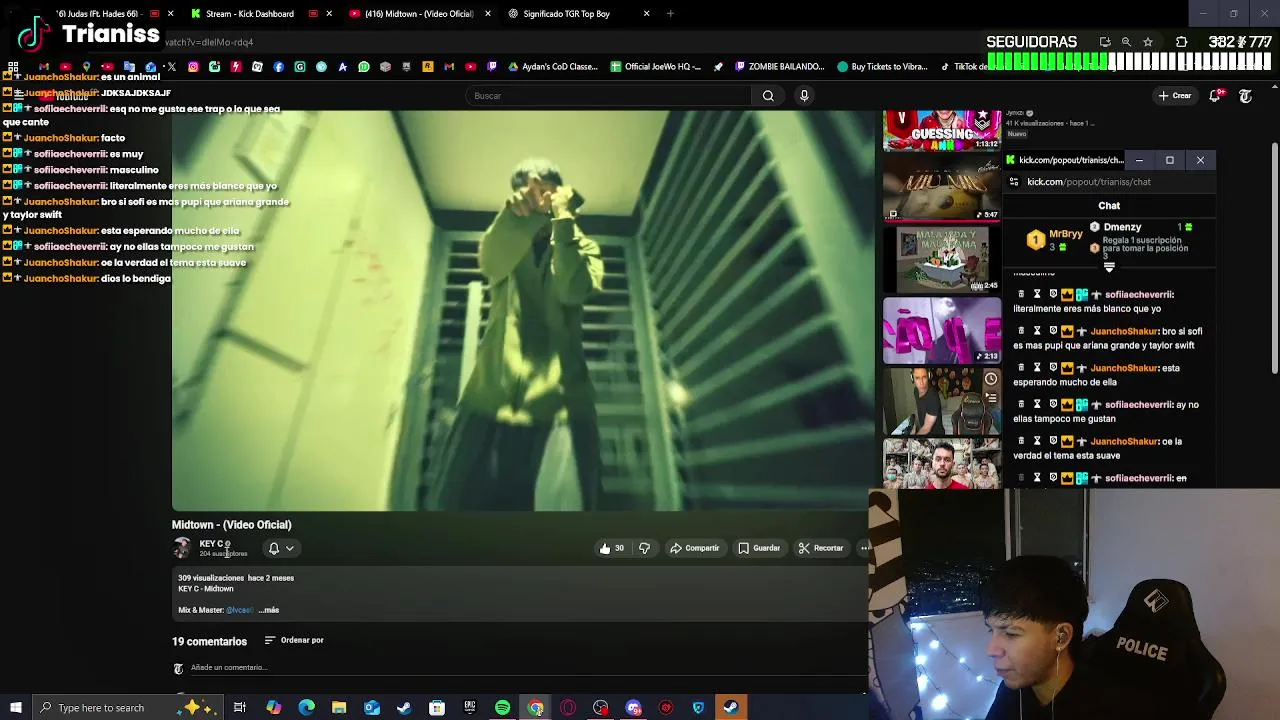Focus the Añade un comentario field
This screenshot has height=720, width=1280.
point(228,668)
